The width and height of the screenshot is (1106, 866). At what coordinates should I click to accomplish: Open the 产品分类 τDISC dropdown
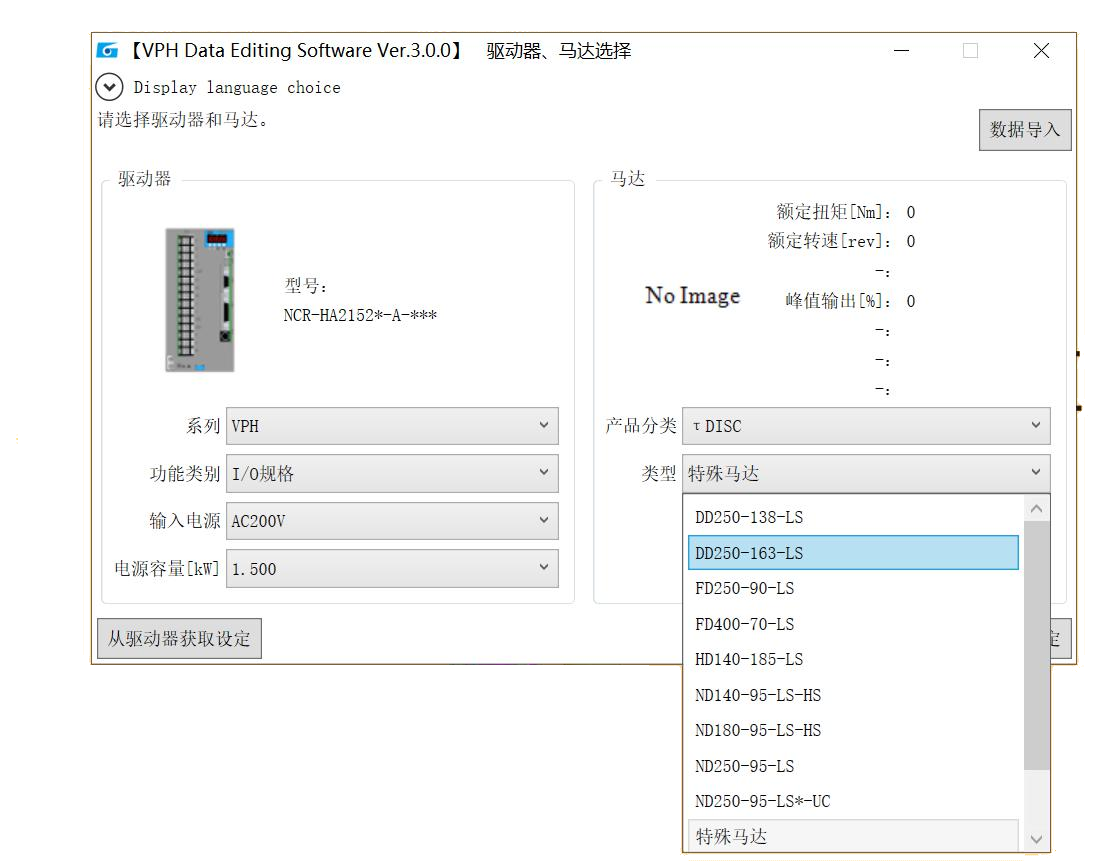click(x=866, y=426)
